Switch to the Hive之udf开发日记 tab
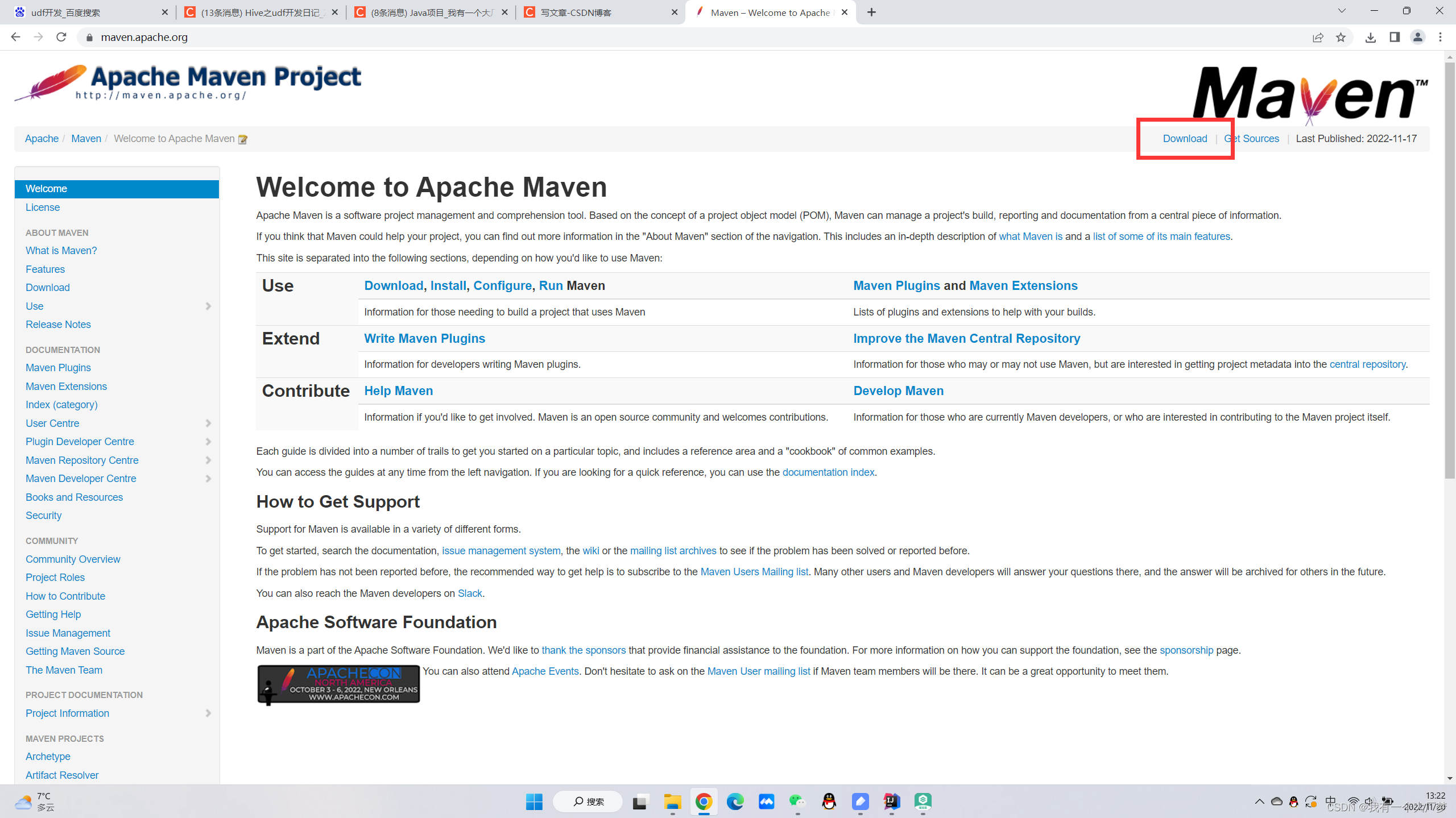This screenshot has height=818, width=1456. [x=262, y=12]
